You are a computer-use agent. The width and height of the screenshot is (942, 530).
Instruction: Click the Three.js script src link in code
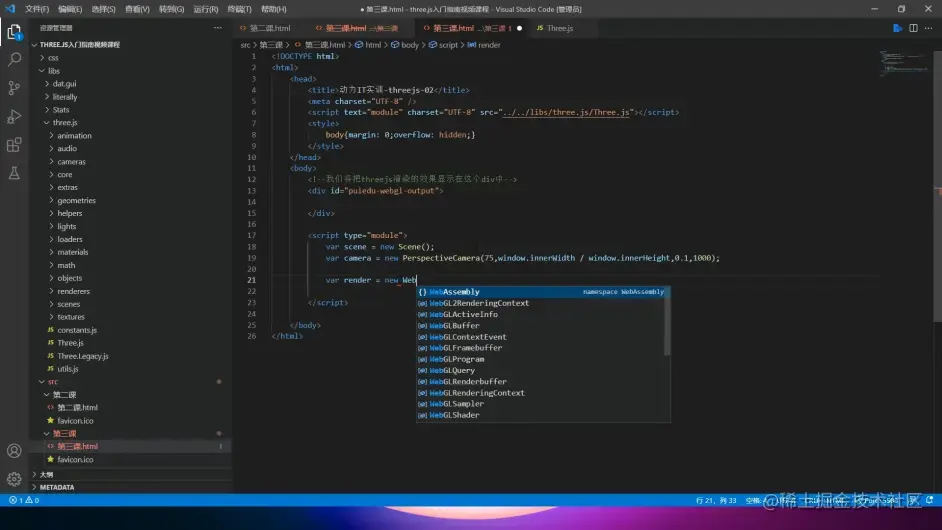click(568, 112)
